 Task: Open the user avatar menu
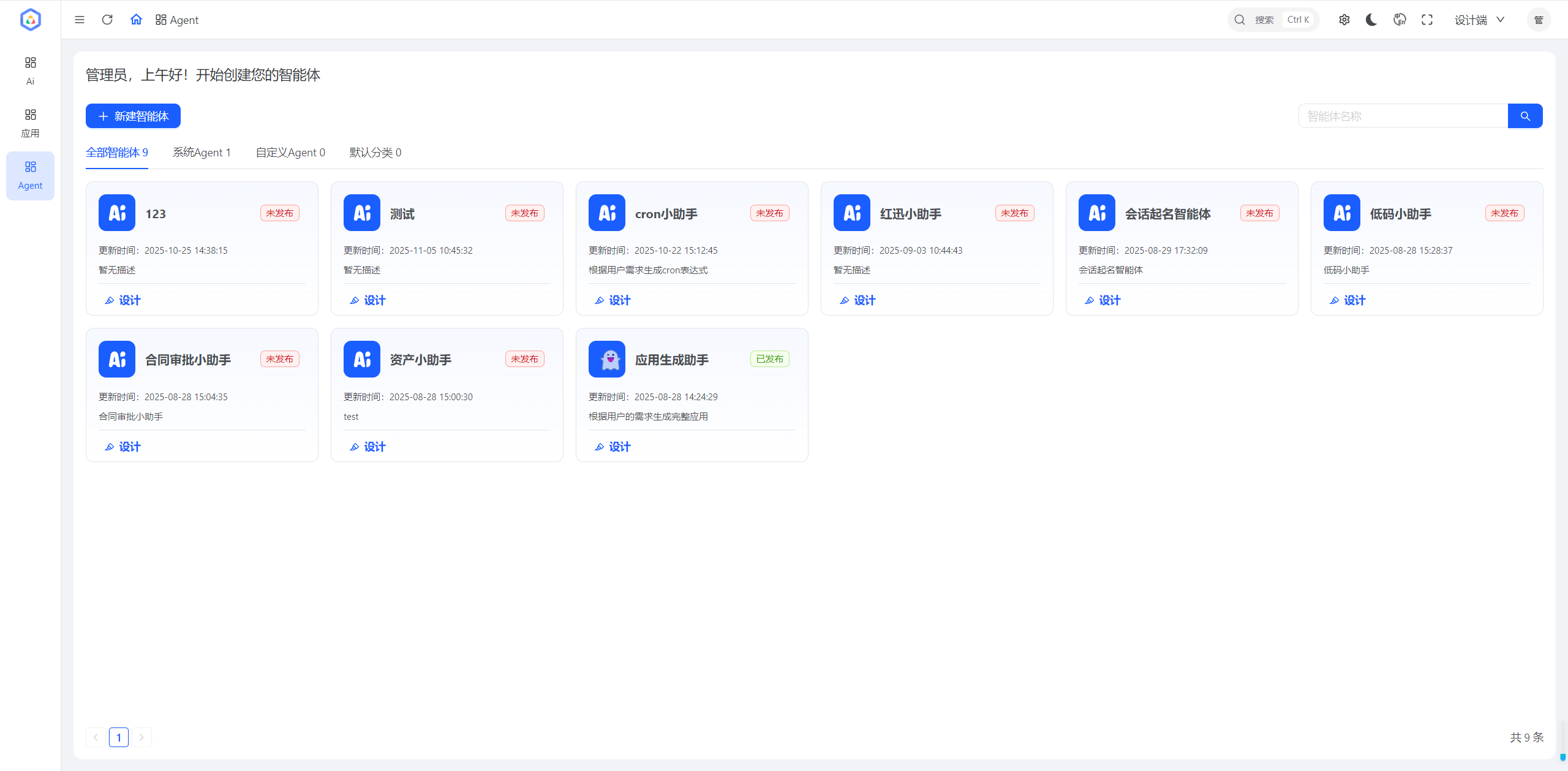pyautogui.click(x=1539, y=20)
